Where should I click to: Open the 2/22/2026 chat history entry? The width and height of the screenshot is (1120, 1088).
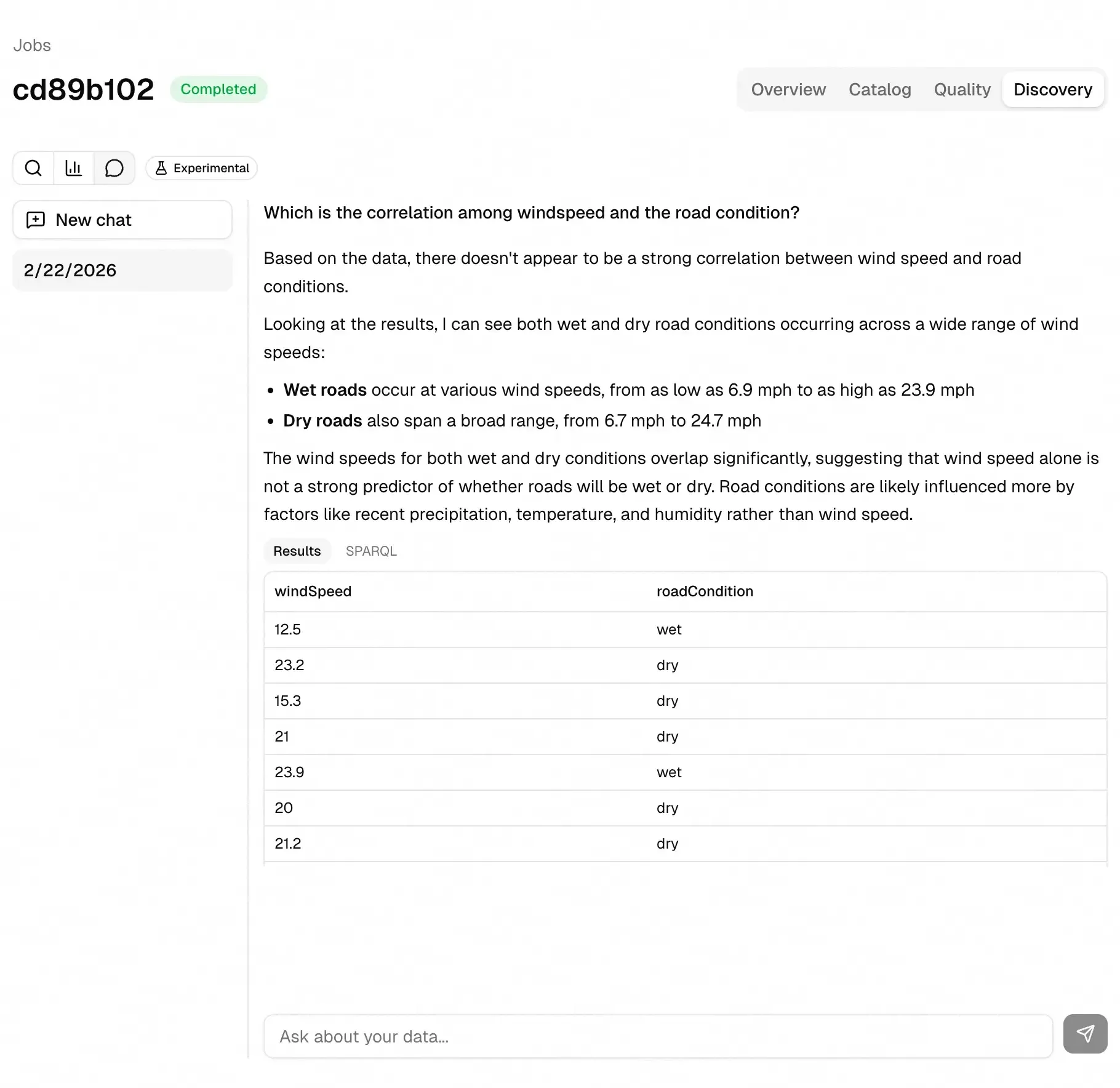[122, 270]
